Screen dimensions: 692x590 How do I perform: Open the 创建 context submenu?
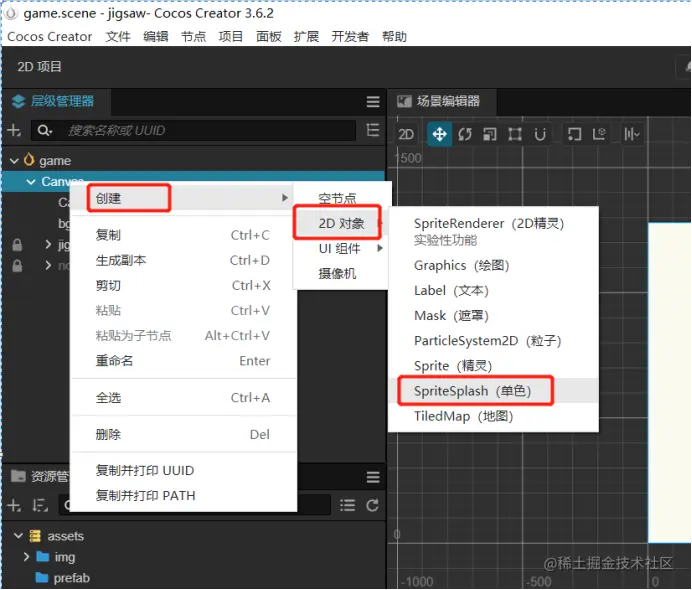coord(183,198)
